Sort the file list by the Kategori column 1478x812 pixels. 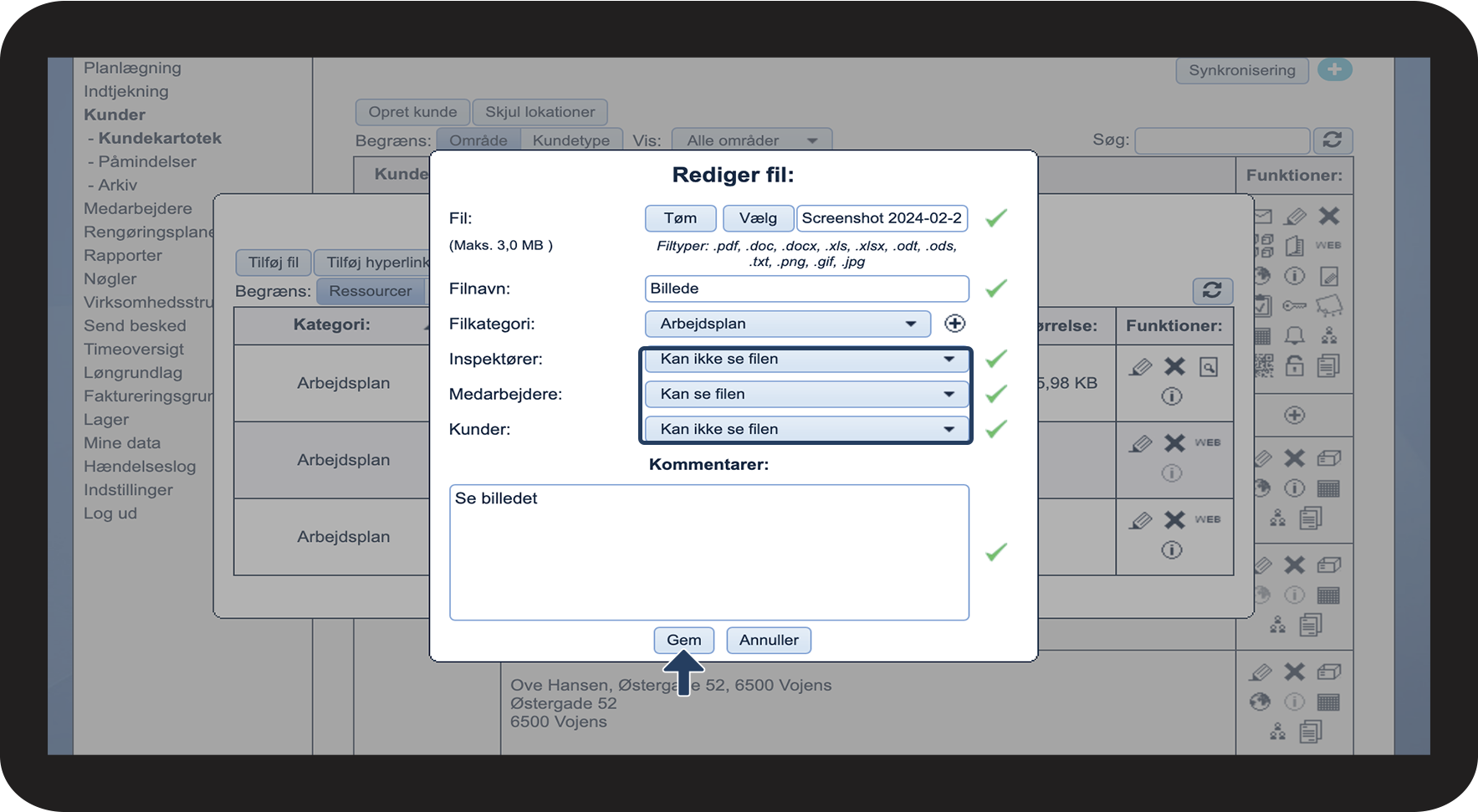[x=331, y=325]
